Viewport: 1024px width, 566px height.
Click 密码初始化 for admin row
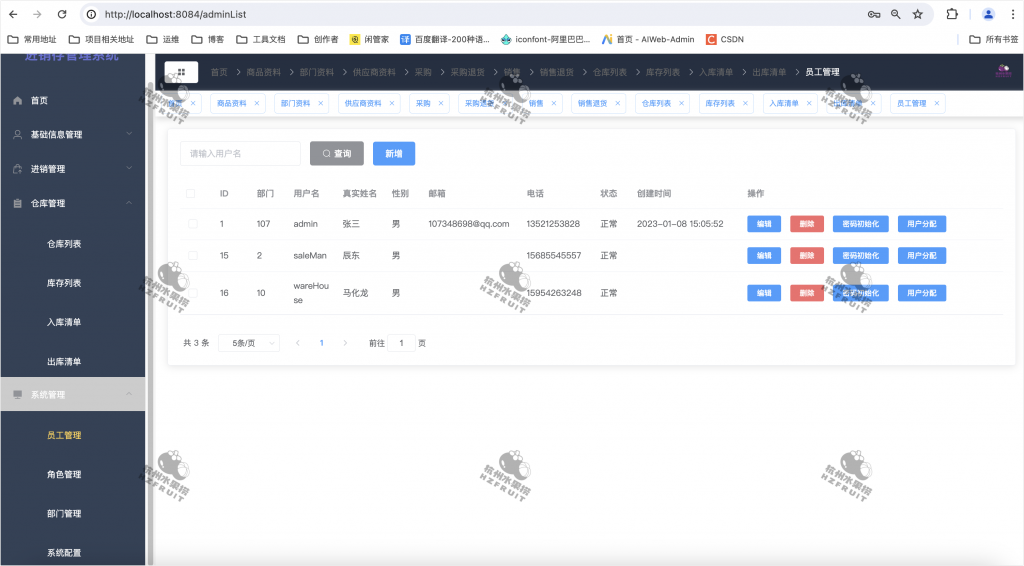861,224
